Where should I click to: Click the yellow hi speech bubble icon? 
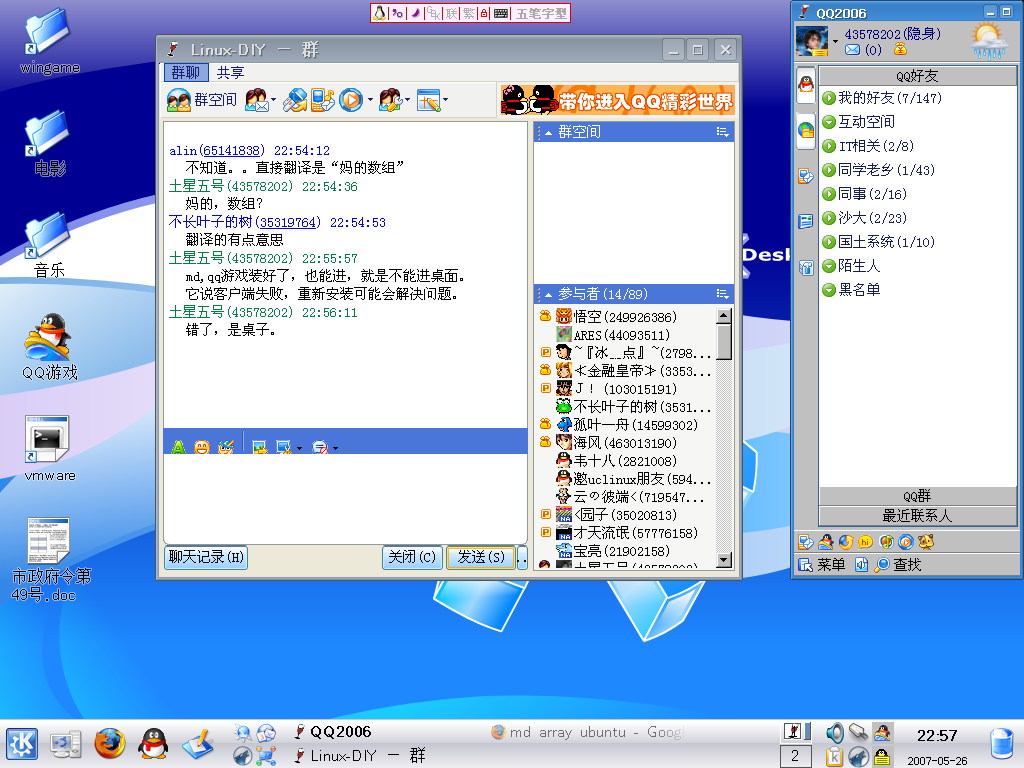pos(865,542)
